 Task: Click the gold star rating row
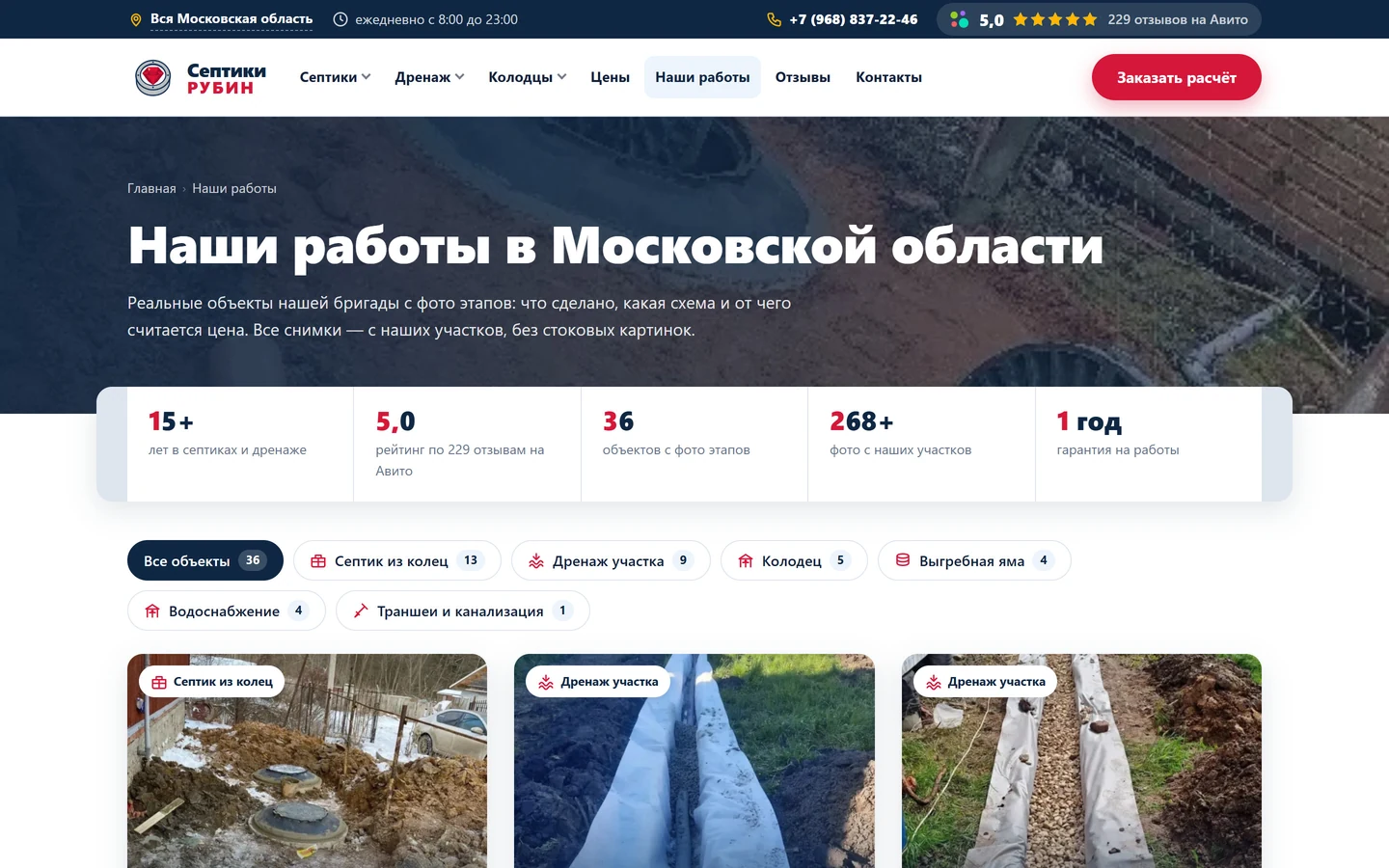pos(1055,19)
